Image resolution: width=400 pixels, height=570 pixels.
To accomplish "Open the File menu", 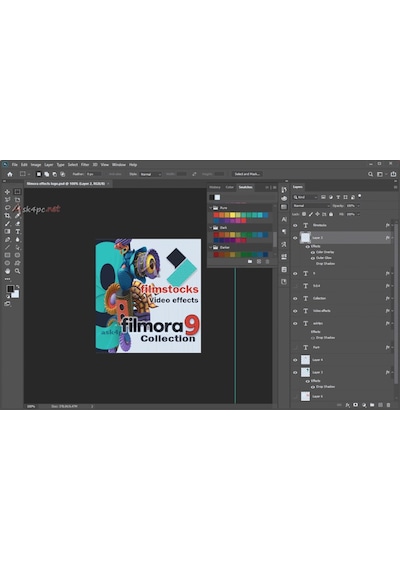I will pyautogui.click(x=15, y=165).
